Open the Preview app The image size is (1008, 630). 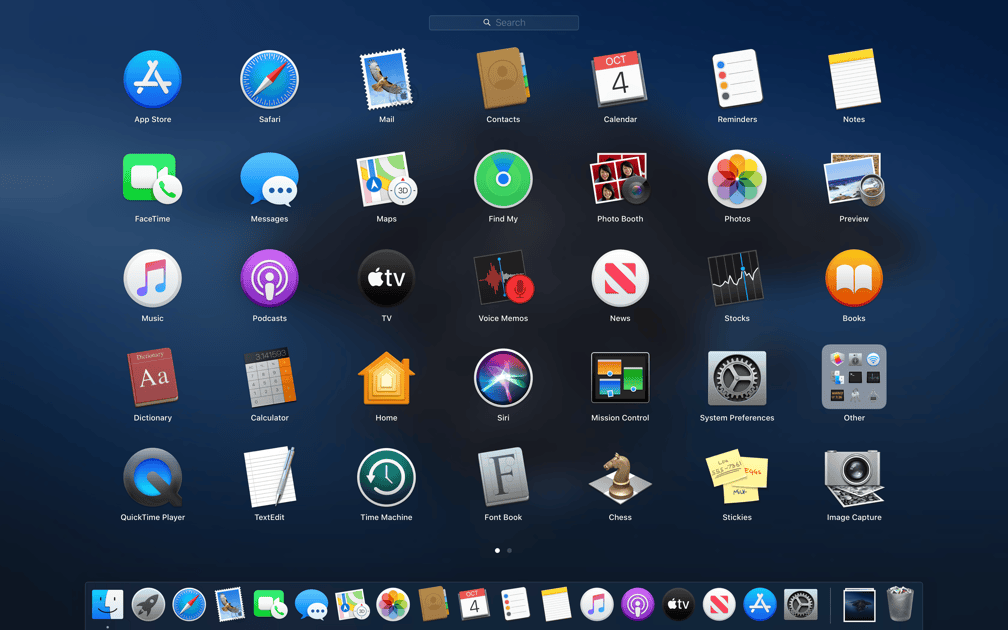(854, 179)
